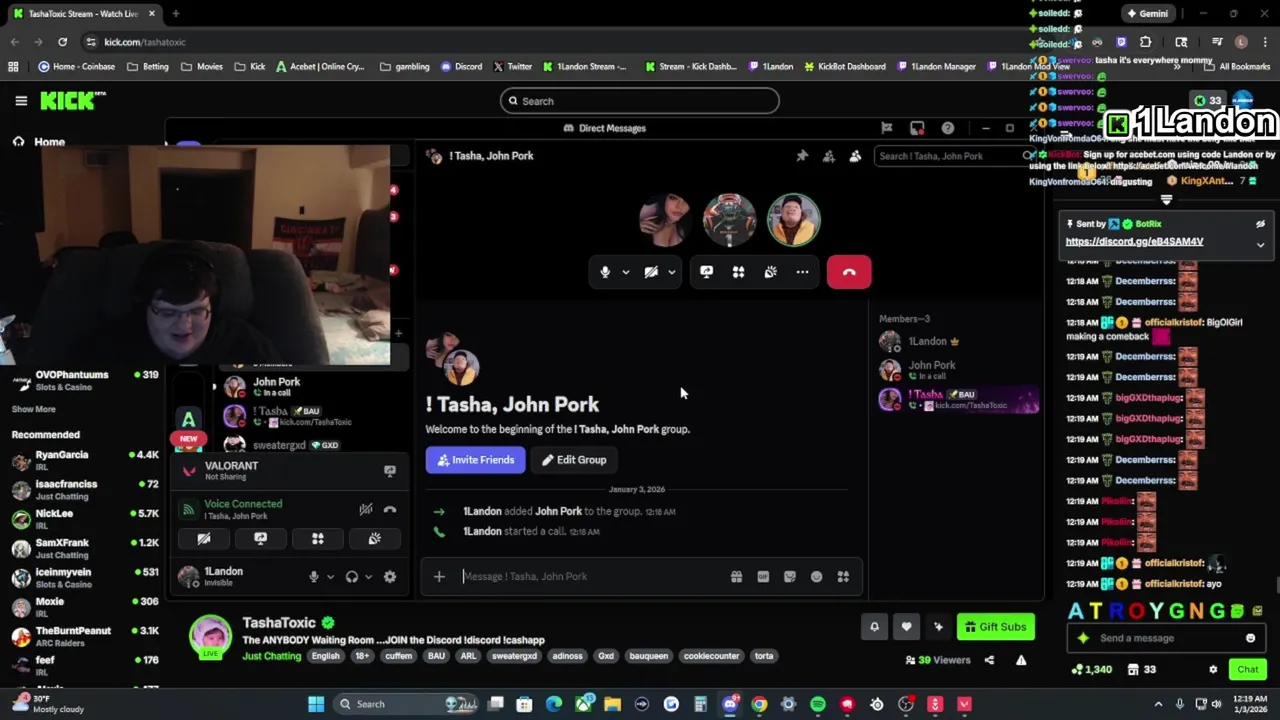Click Gift Subs button
The width and height of the screenshot is (1280, 720).
point(996,627)
